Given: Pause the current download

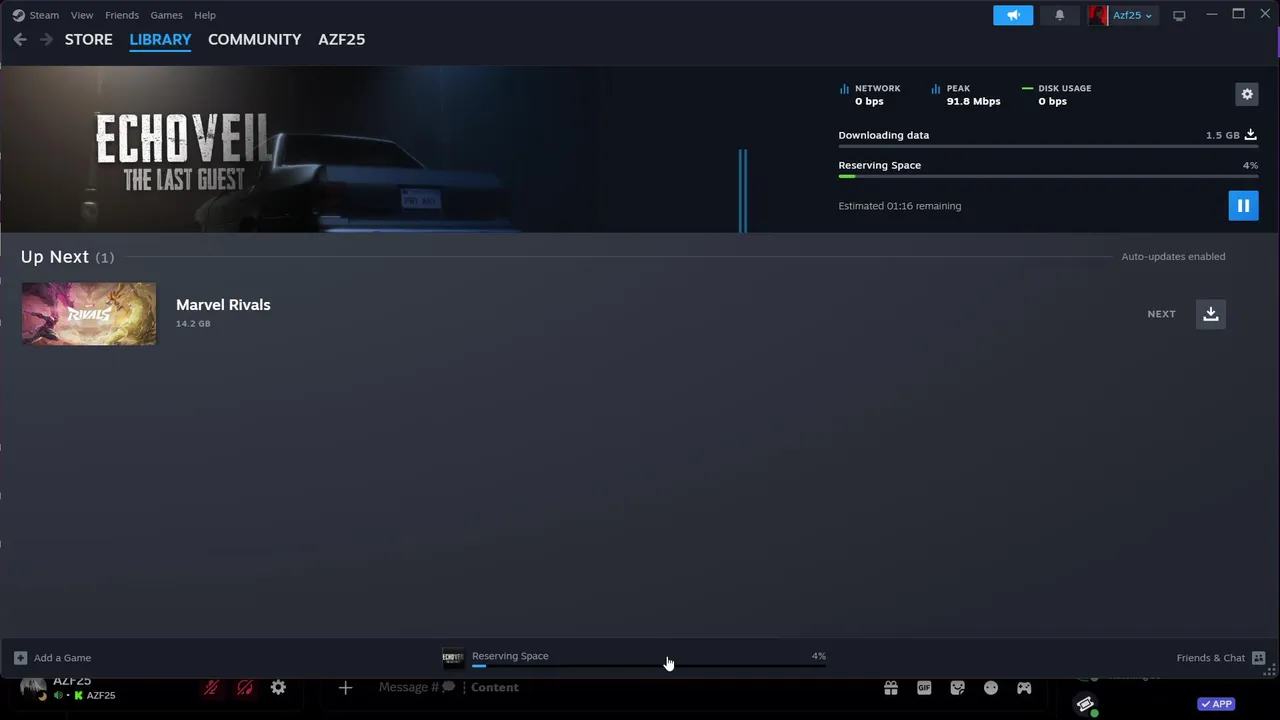Looking at the screenshot, I should [1243, 206].
